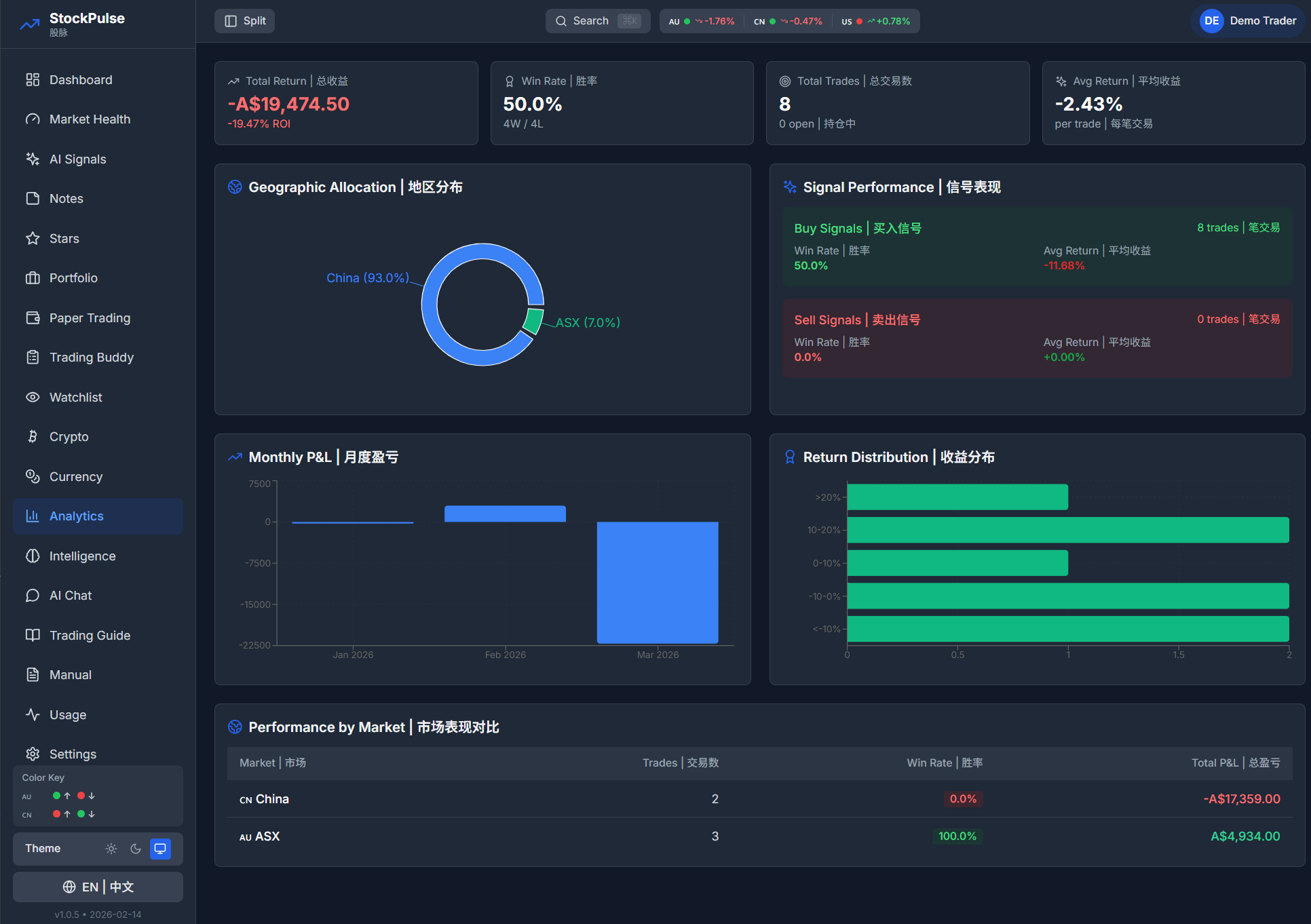Open Watchlist via the eye icon
Screen dimensions: 1311x924
[x=33, y=398]
